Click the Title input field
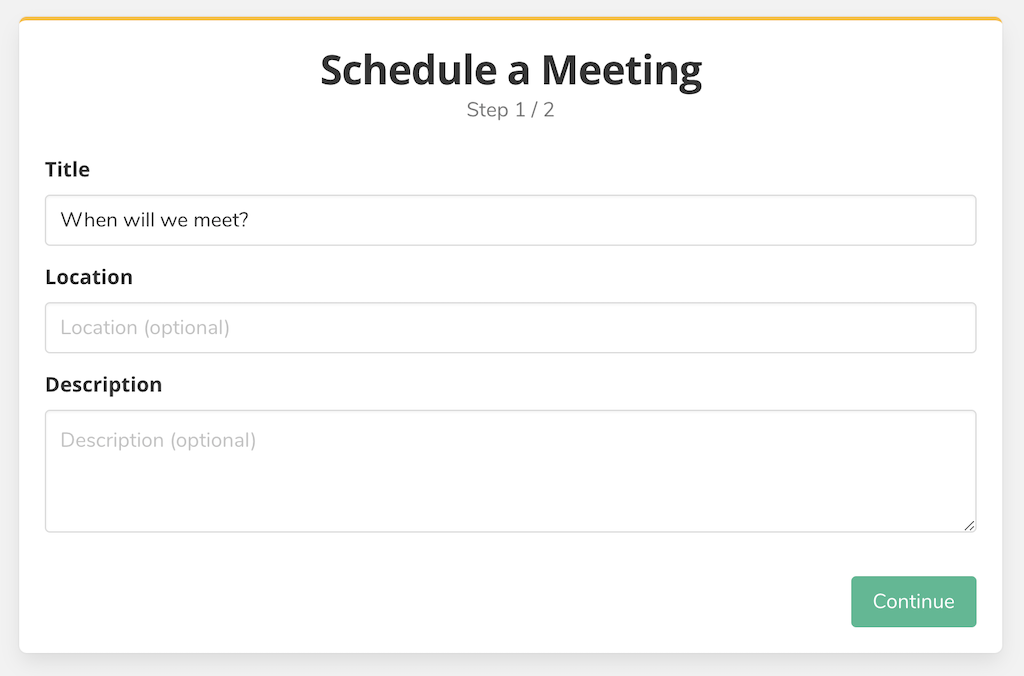Image resolution: width=1024 pixels, height=676 pixels. [510, 220]
